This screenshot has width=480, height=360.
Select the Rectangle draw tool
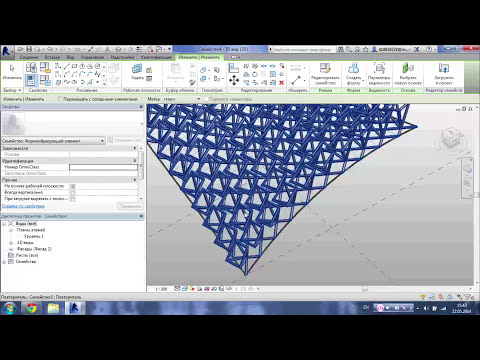[x=74, y=66]
